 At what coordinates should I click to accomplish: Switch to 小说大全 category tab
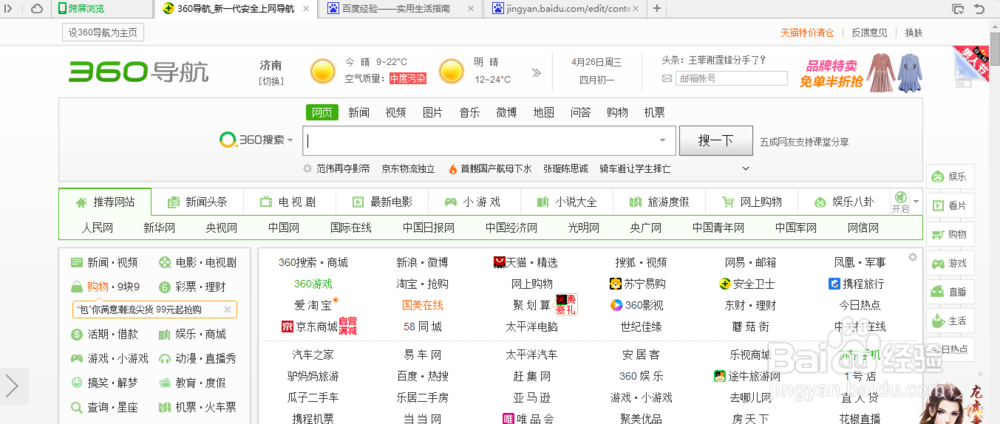coord(566,202)
